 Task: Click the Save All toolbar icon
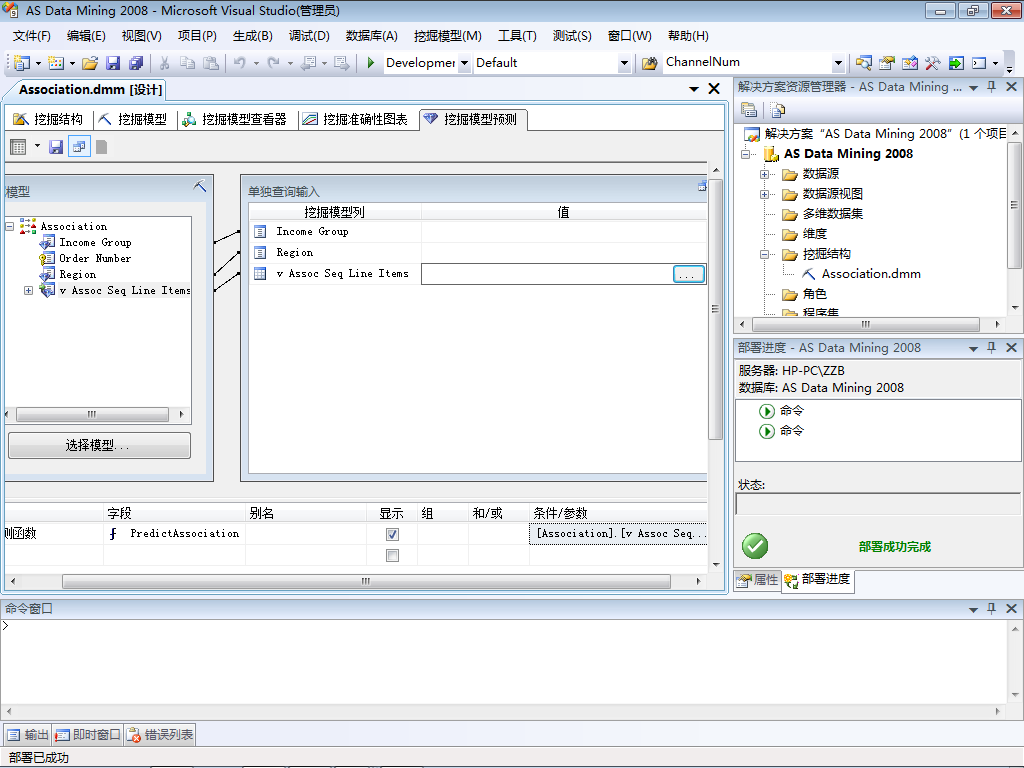coord(136,63)
